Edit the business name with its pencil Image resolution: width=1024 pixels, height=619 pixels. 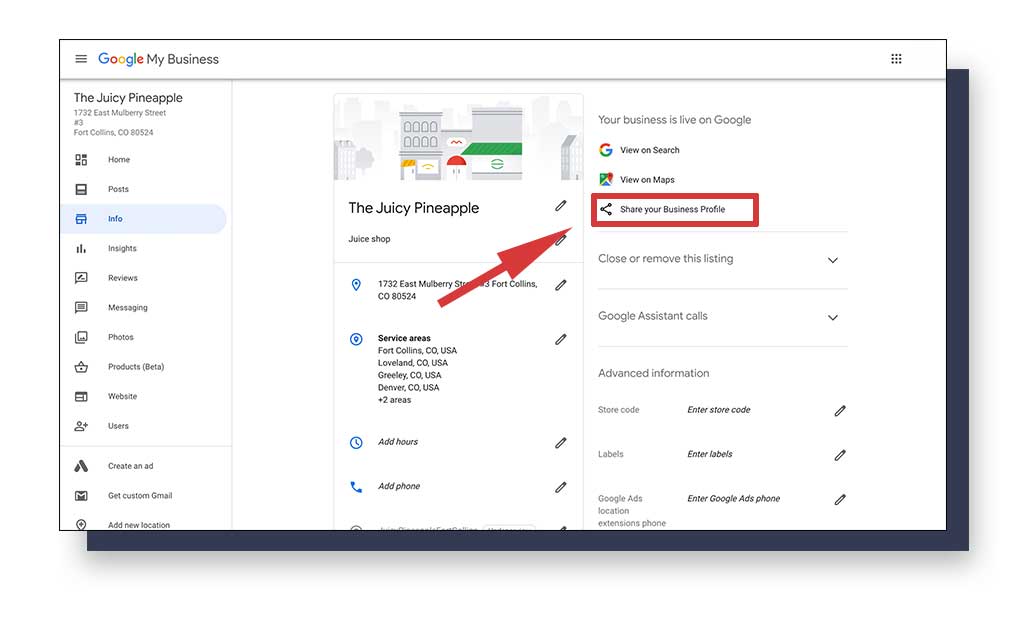560,206
